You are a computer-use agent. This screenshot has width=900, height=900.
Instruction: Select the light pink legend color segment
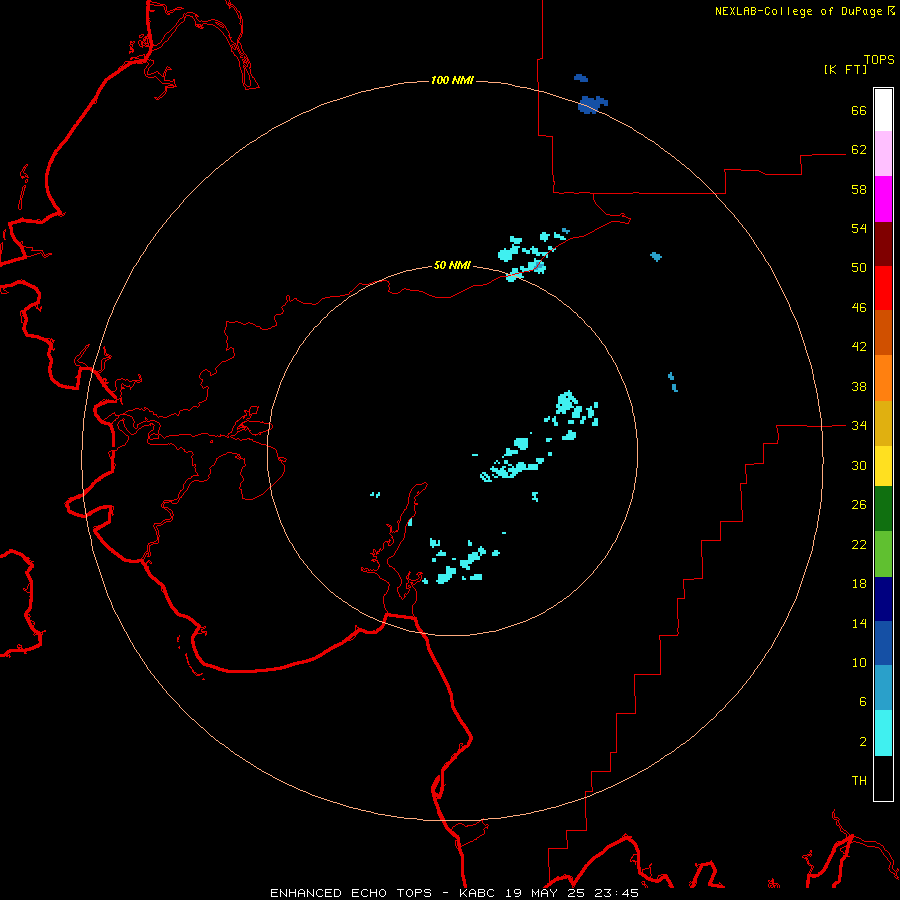point(883,153)
